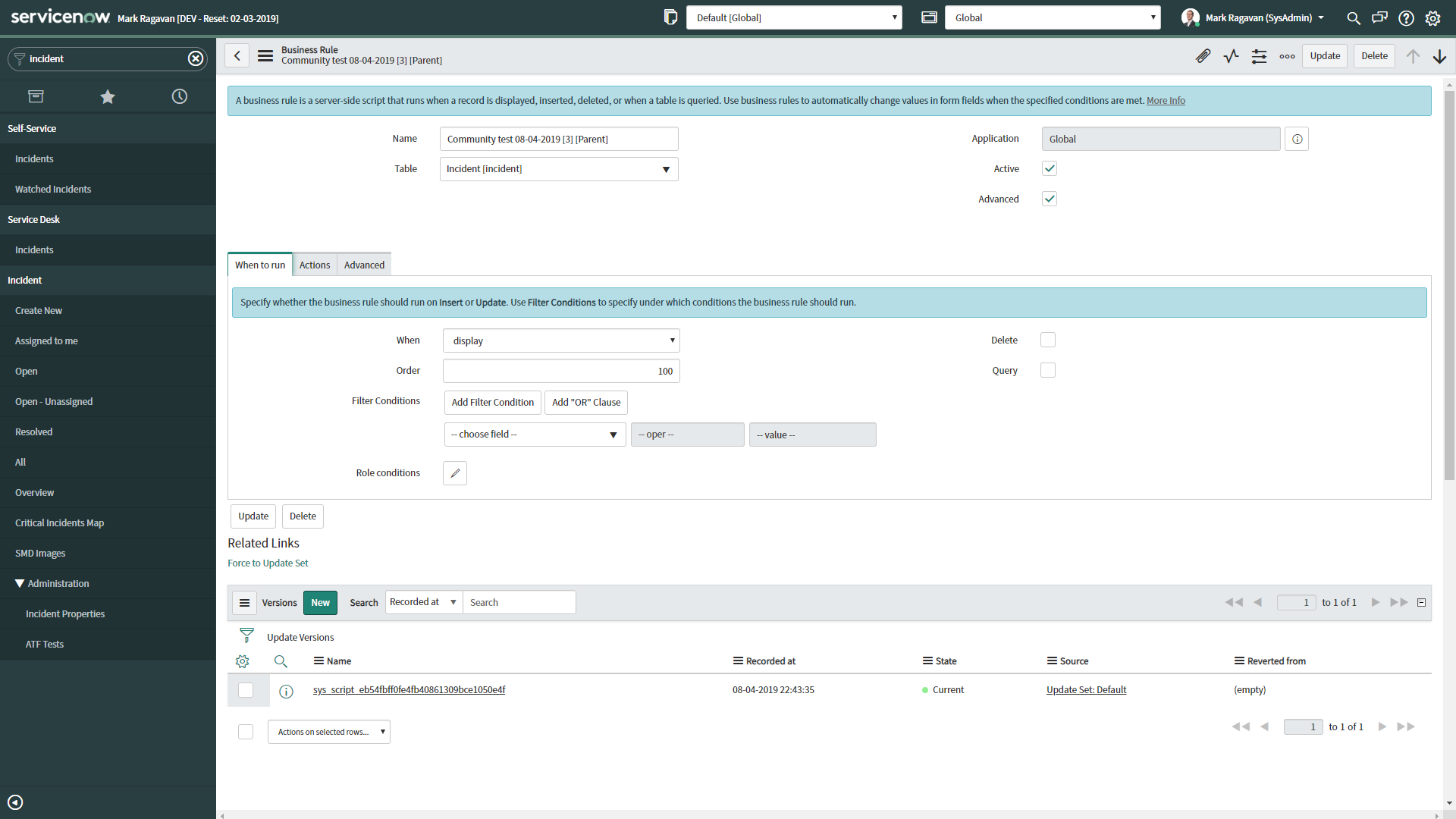The image size is (1456, 819).
Task: Open personalize form sliders icon
Action: coord(1260,56)
